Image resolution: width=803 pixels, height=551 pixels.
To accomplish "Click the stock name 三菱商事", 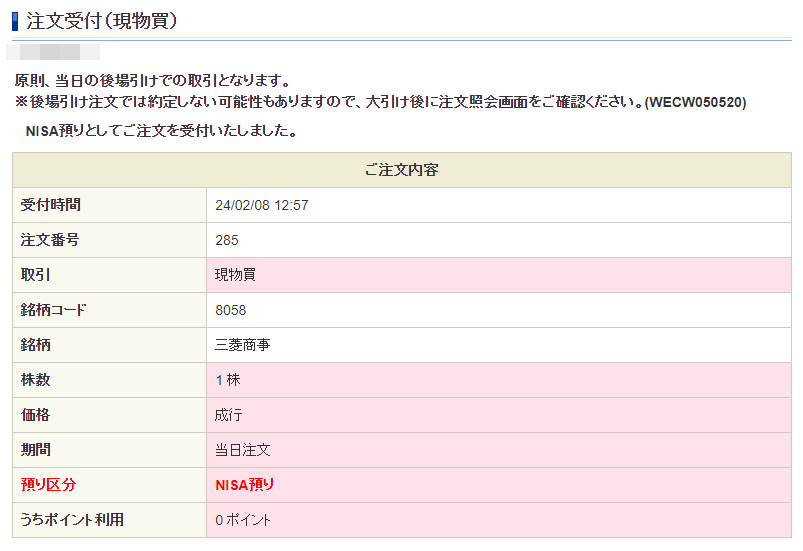I will (242, 345).
